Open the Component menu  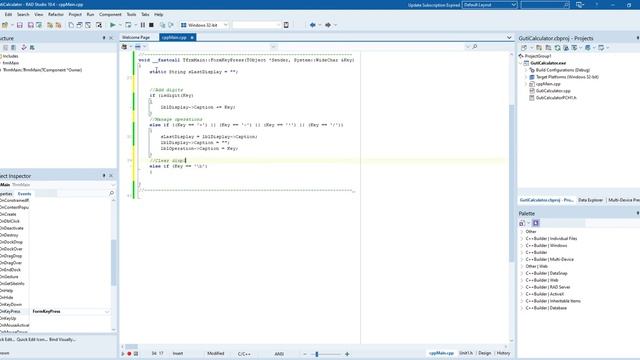(110, 14)
